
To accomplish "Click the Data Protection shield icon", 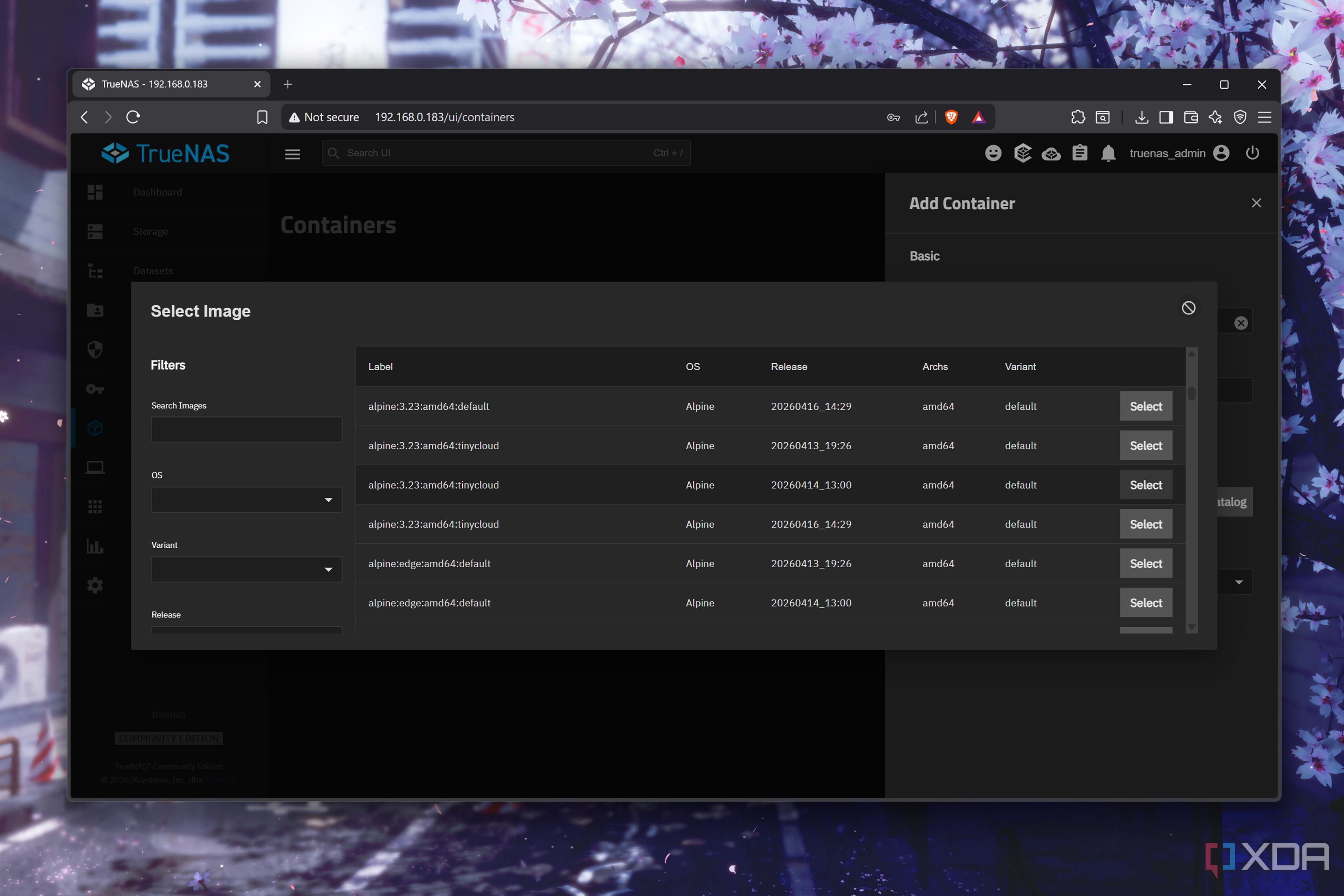I will click(95, 350).
